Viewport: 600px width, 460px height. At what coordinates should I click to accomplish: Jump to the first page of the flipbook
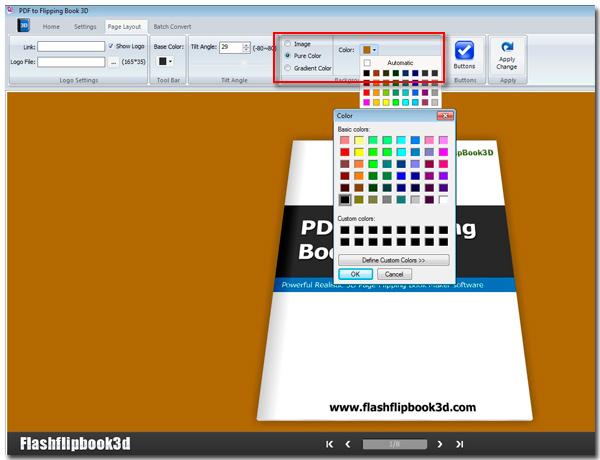pyautogui.click(x=329, y=444)
